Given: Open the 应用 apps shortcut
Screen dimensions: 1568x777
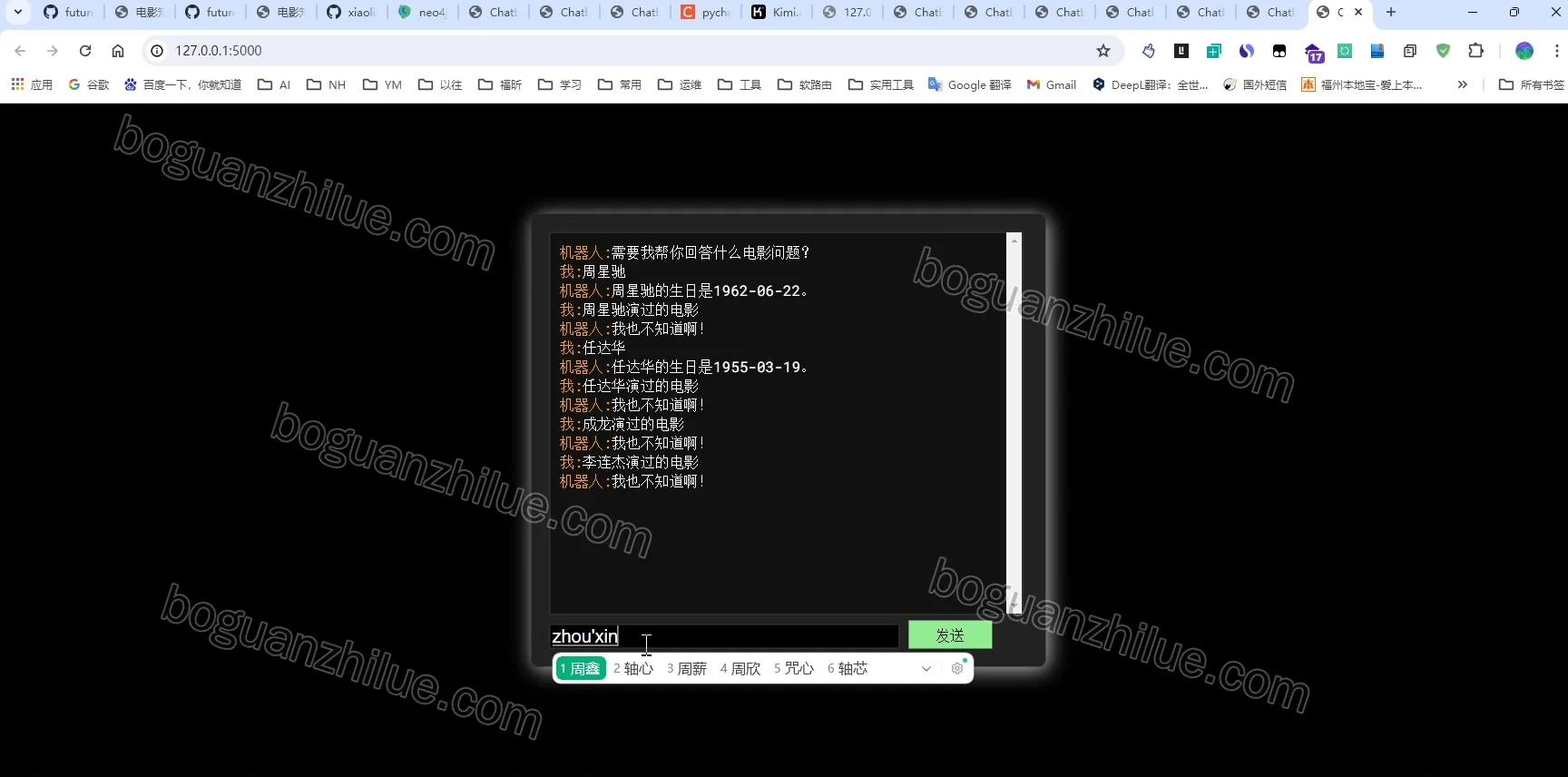Looking at the screenshot, I should point(32,84).
